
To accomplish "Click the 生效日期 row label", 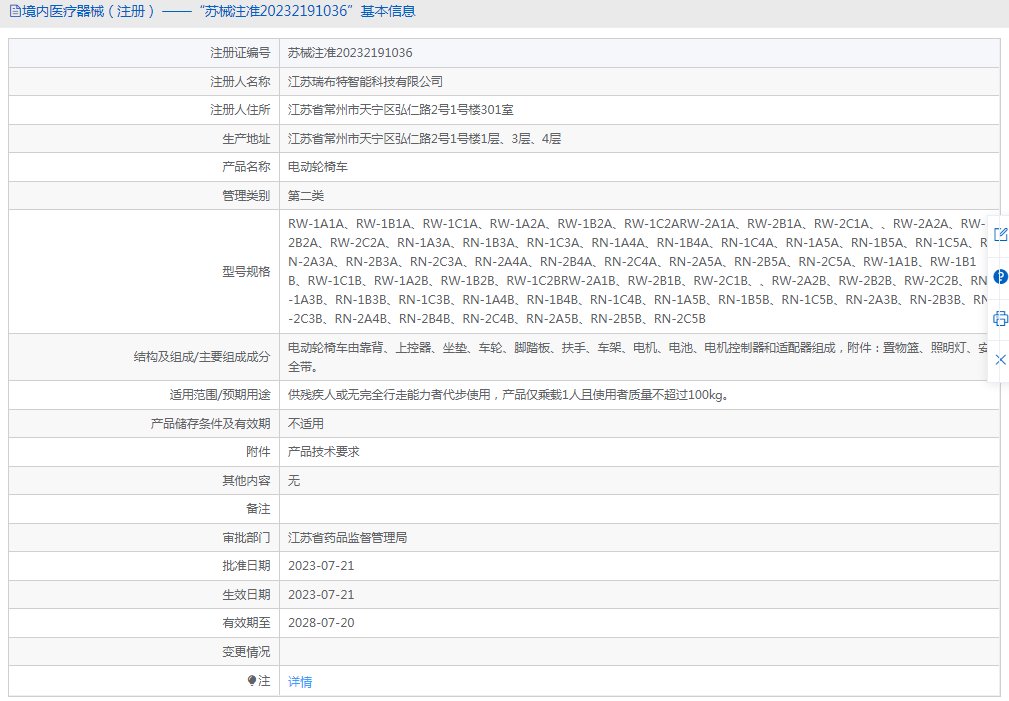I will [246, 595].
